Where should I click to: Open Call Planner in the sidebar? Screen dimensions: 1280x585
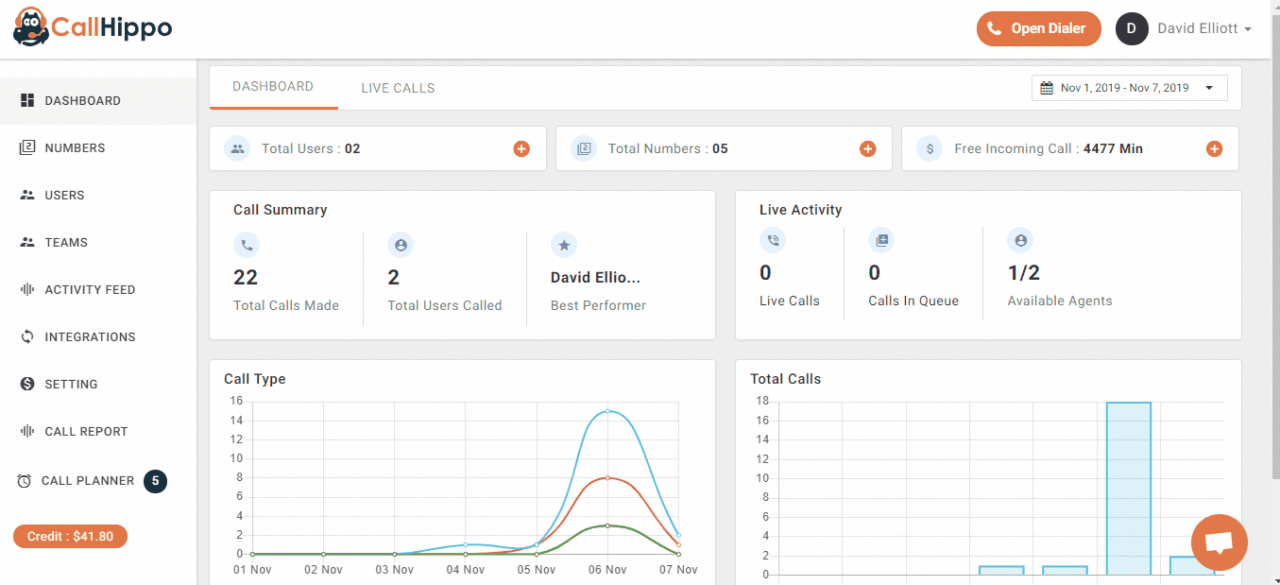point(98,481)
